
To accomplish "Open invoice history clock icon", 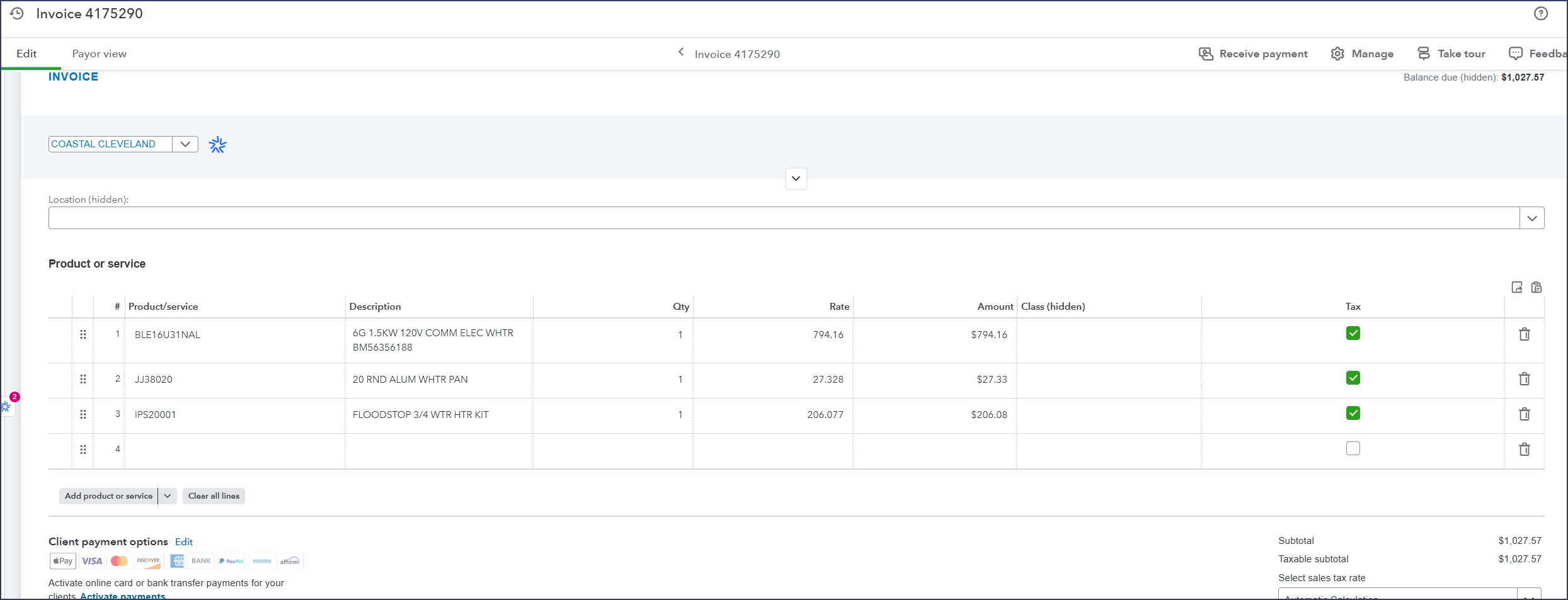I will click(17, 13).
